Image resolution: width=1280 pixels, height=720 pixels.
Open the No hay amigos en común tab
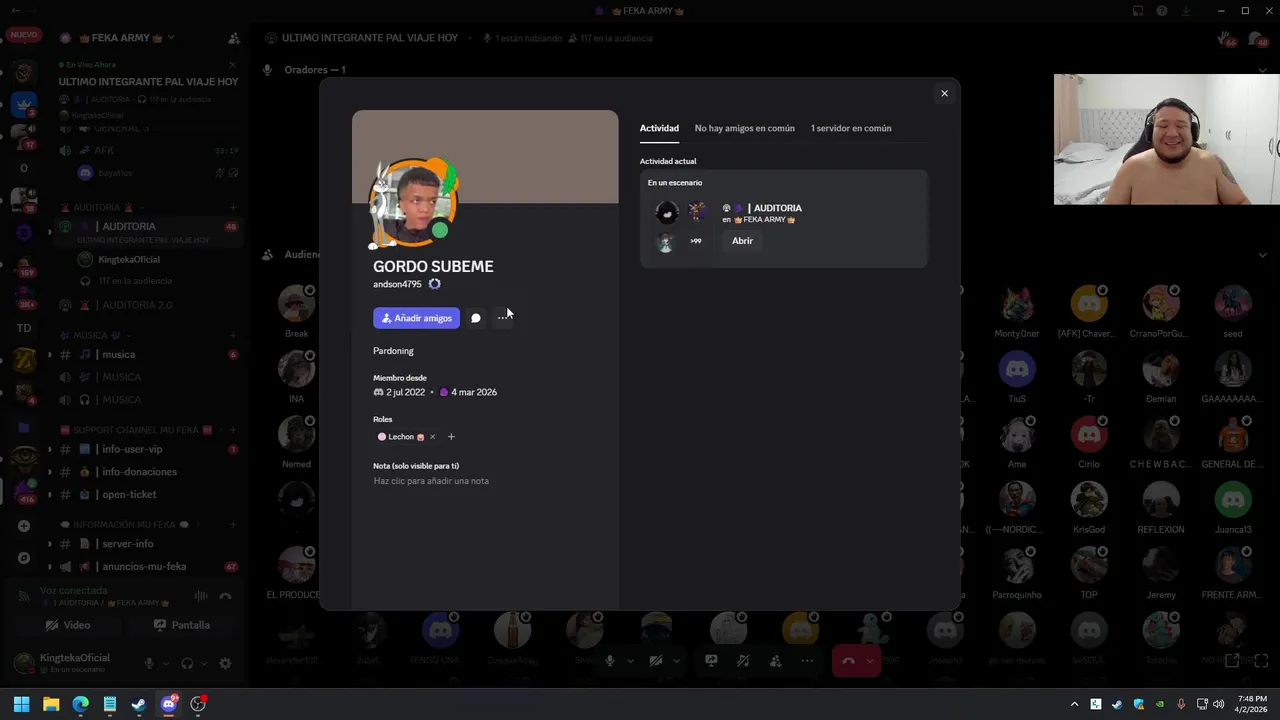(x=745, y=128)
